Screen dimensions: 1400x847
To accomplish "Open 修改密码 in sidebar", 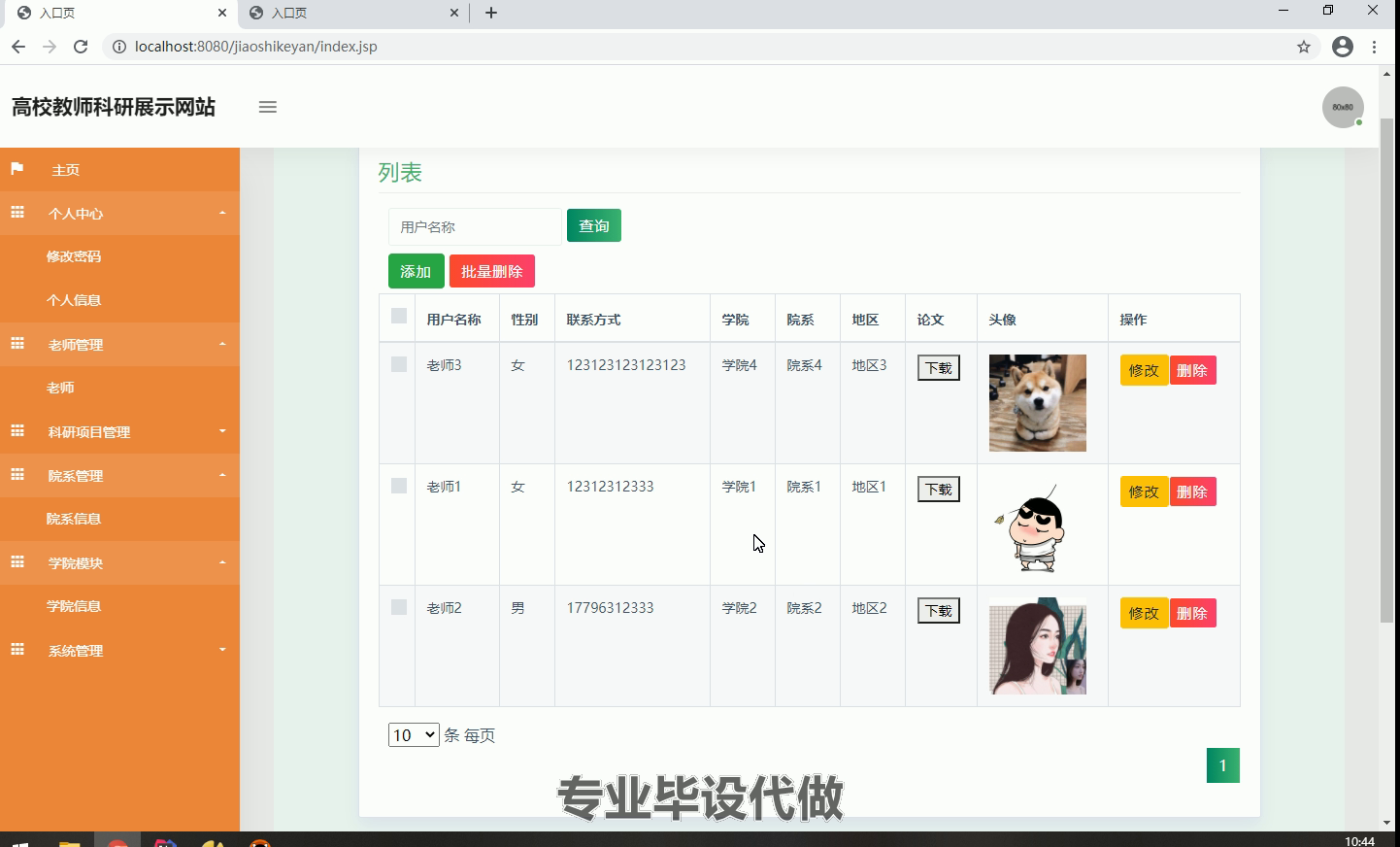I will (x=74, y=256).
